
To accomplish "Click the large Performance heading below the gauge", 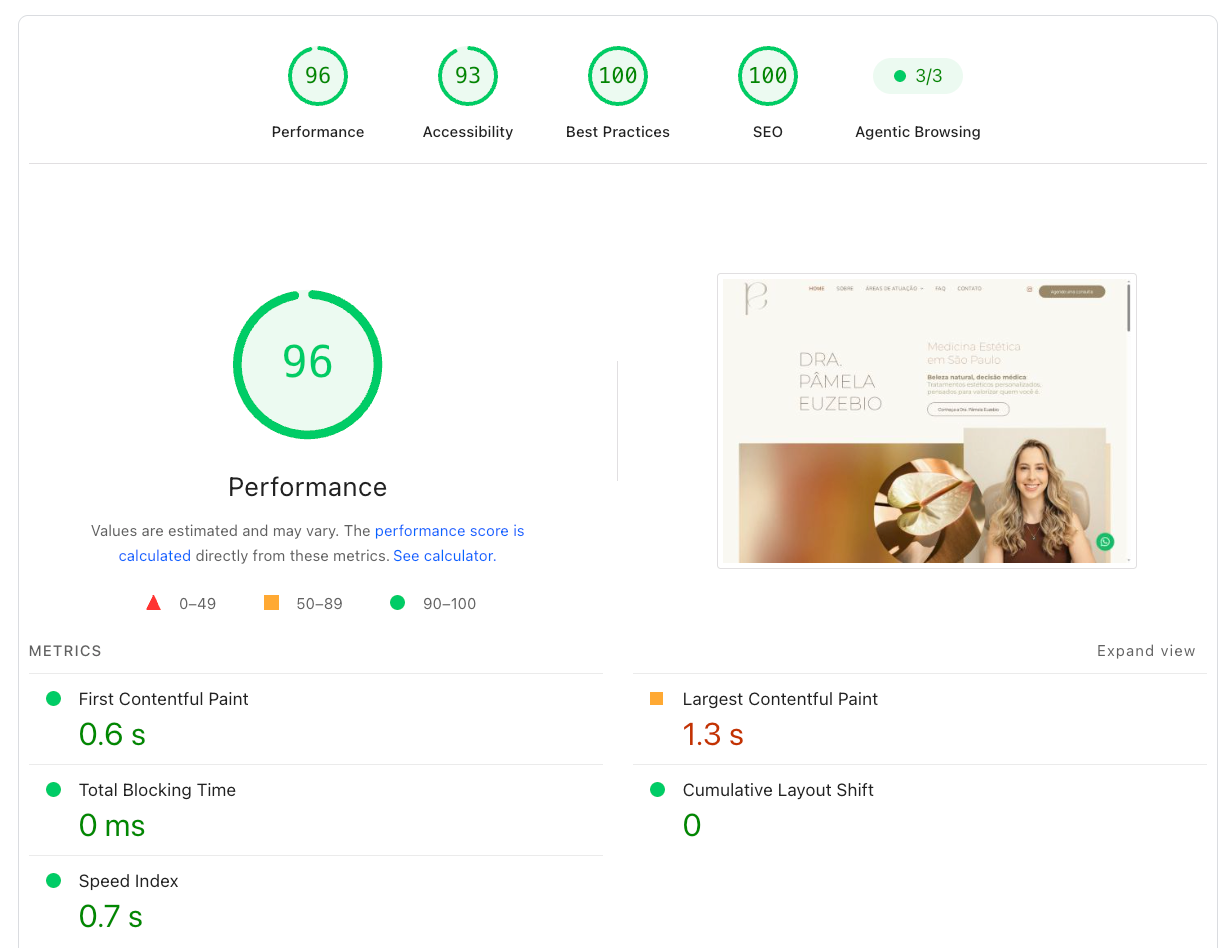I will click(308, 487).
